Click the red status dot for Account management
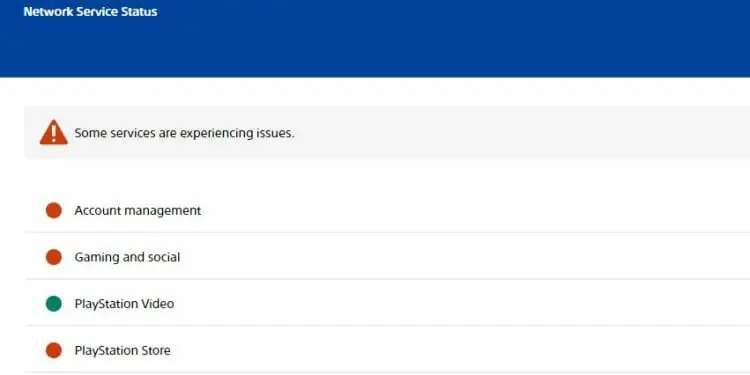This screenshot has width=750, height=375. click(54, 210)
